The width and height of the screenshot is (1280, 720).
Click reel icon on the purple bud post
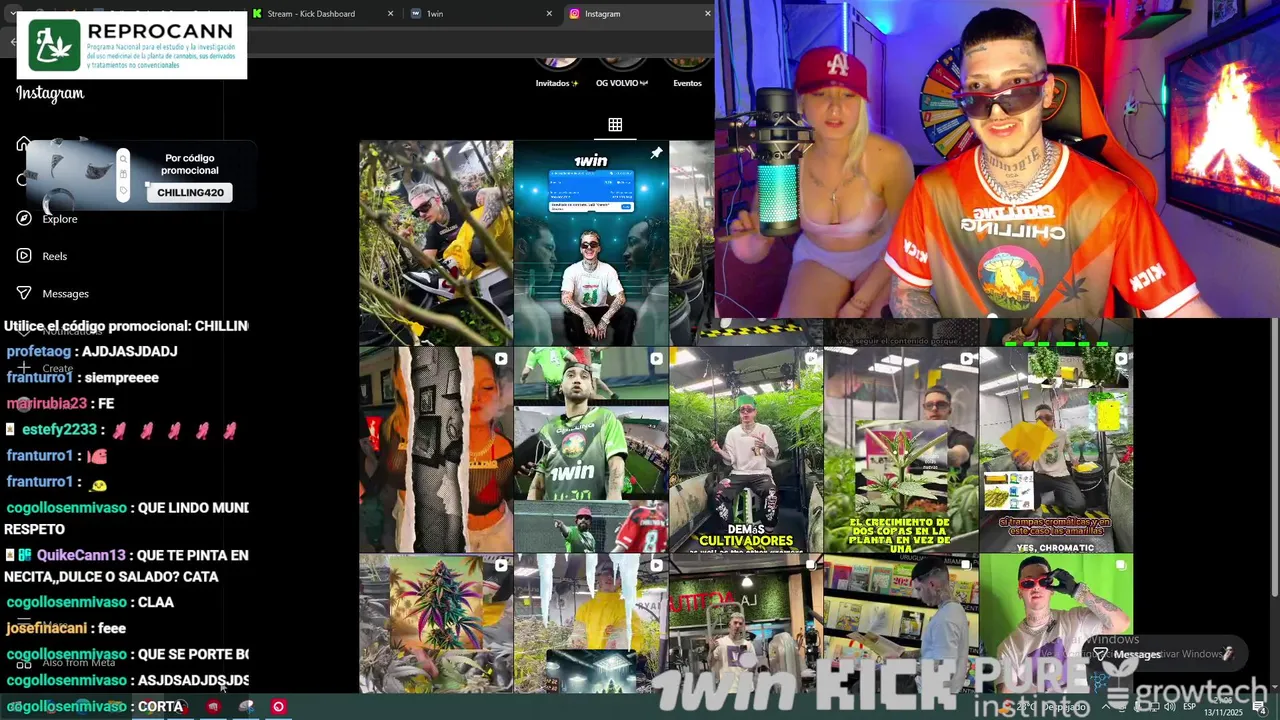501,565
